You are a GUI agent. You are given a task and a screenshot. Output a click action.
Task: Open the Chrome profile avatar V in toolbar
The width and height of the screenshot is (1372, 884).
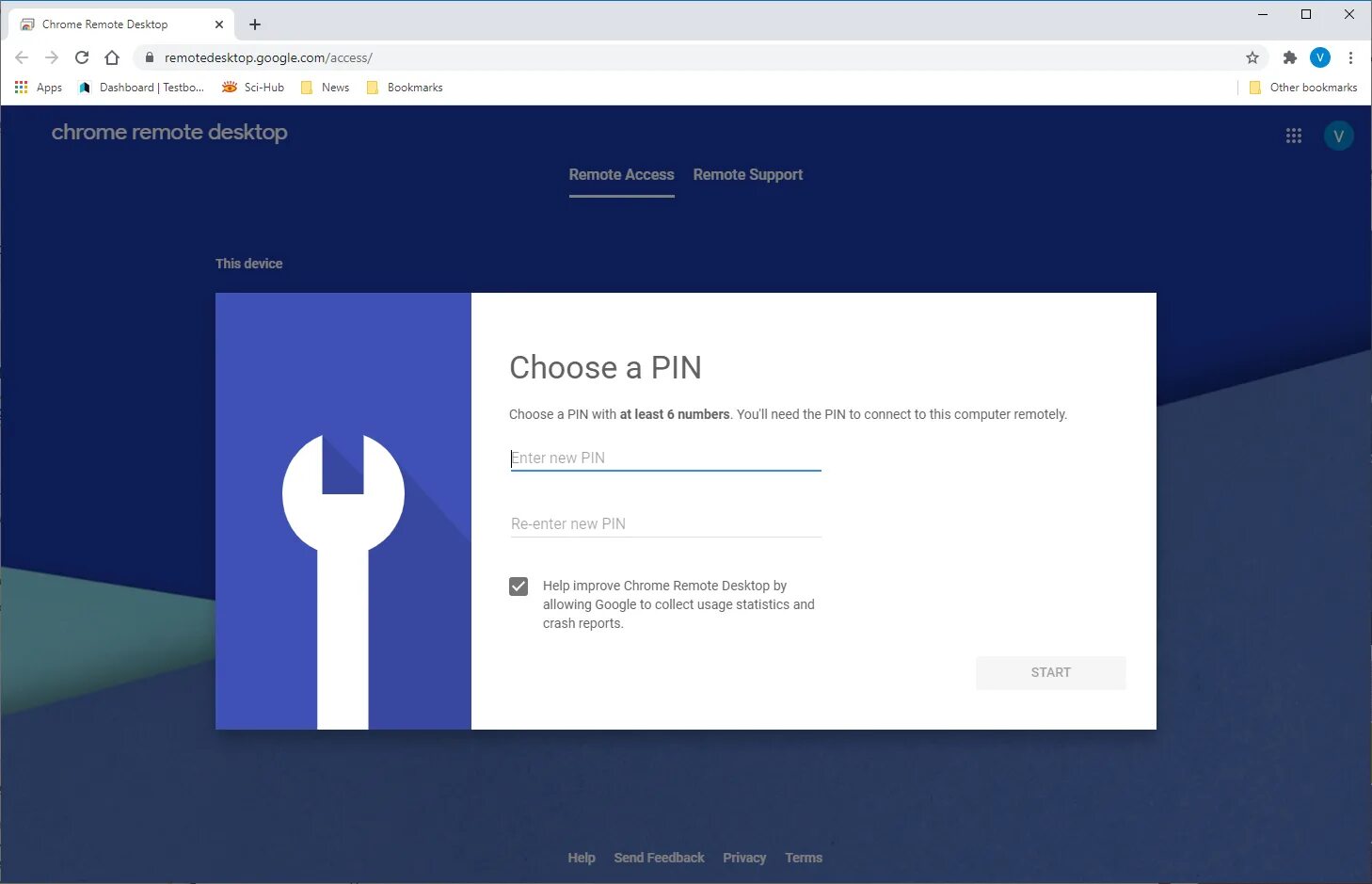[1320, 57]
